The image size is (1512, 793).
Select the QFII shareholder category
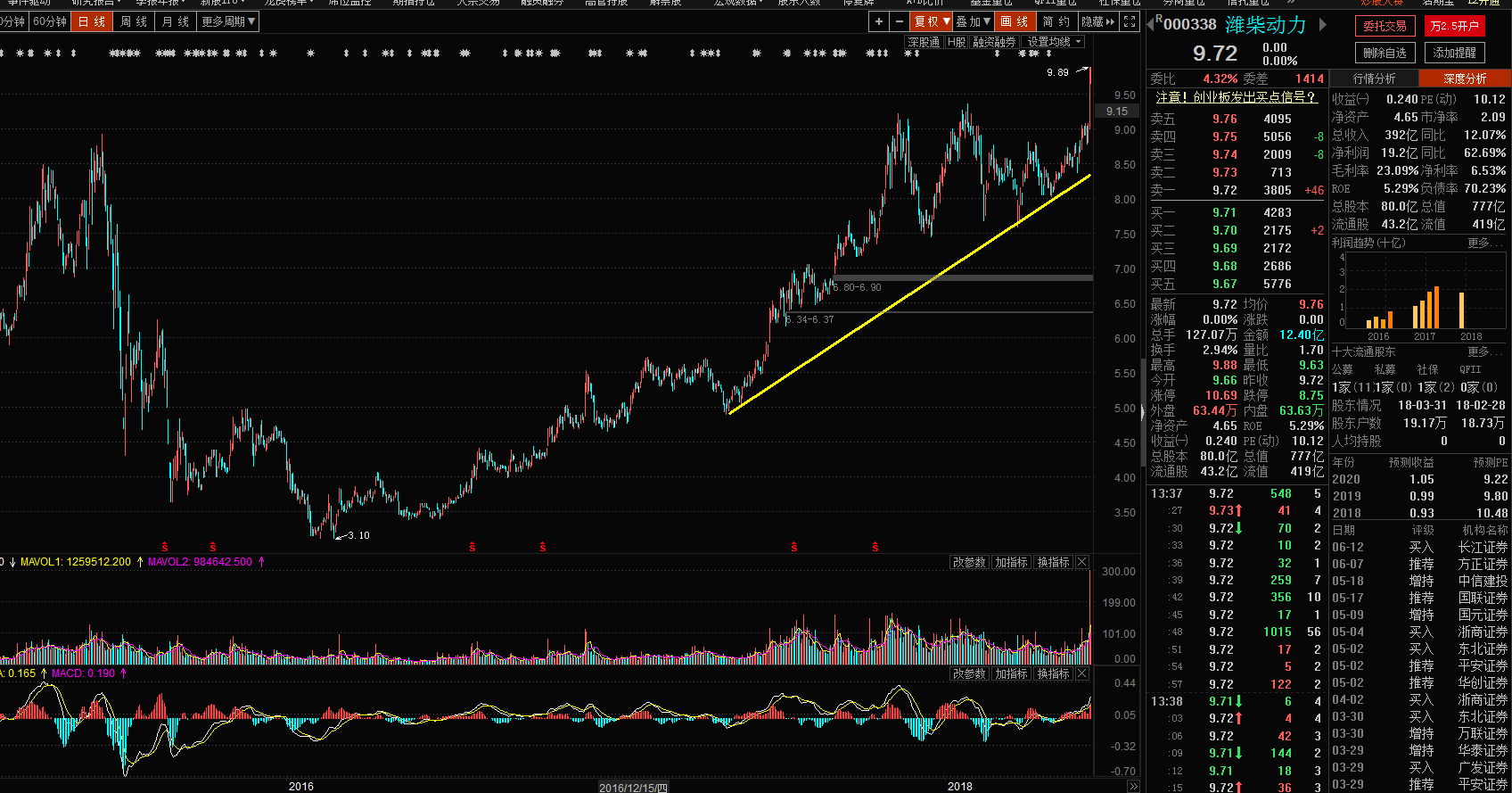(x=1470, y=369)
